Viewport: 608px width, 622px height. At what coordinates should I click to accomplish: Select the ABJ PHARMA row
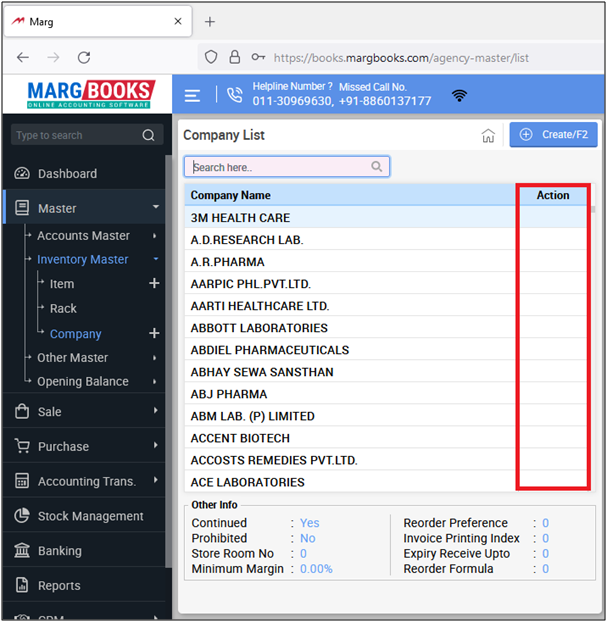(x=386, y=394)
